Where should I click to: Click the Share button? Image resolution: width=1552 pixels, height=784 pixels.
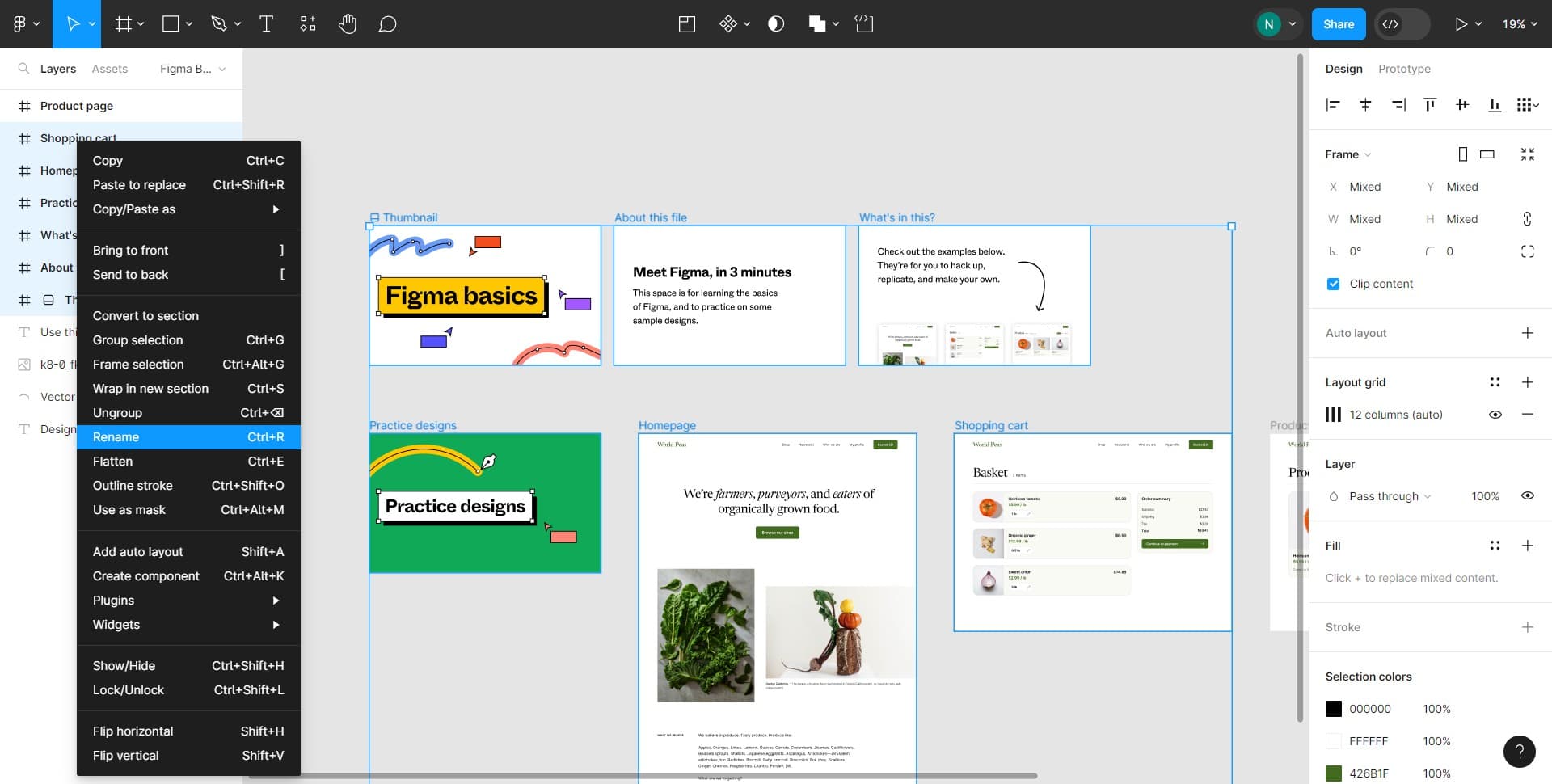pyautogui.click(x=1338, y=24)
